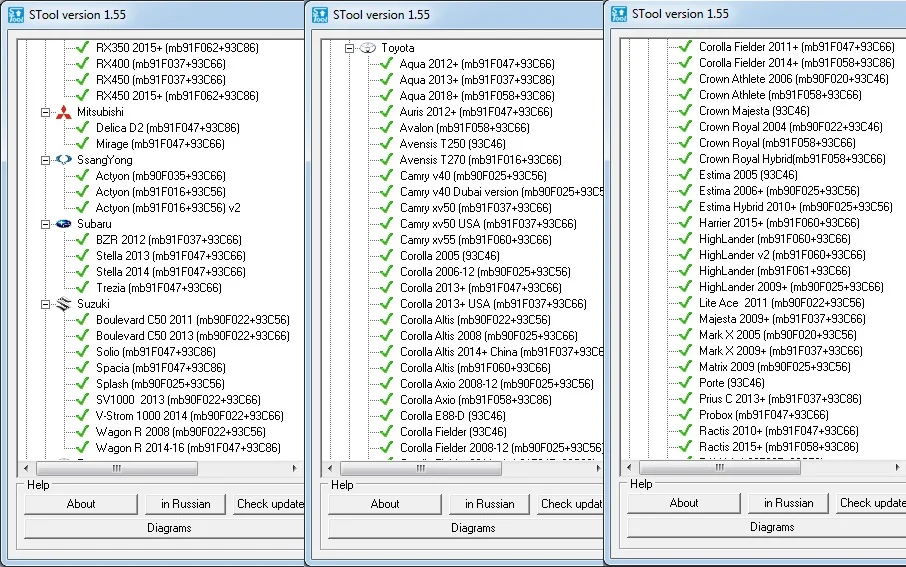The width and height of the screenshot is (906, 567).
Task: Click green checkmark beside Mirage entry
Action: point(83,143)
